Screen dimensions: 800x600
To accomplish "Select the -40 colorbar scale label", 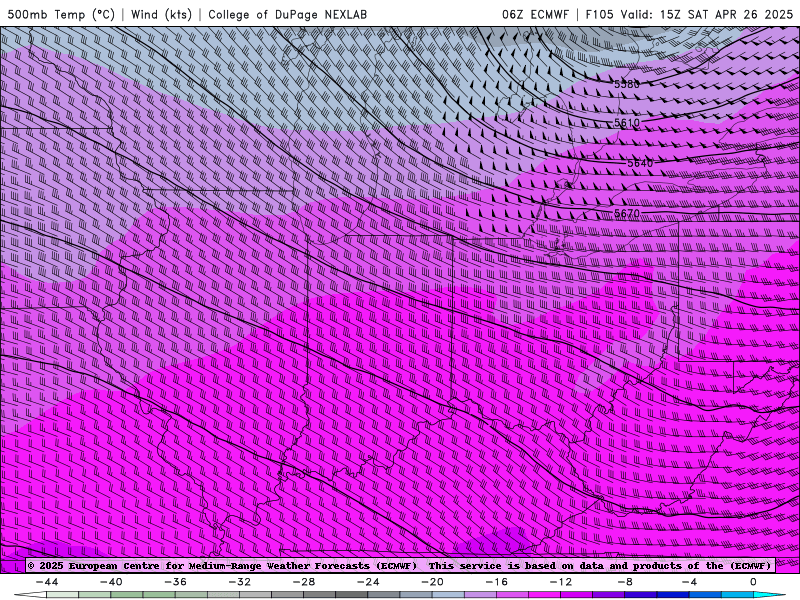I will [111, 582].
